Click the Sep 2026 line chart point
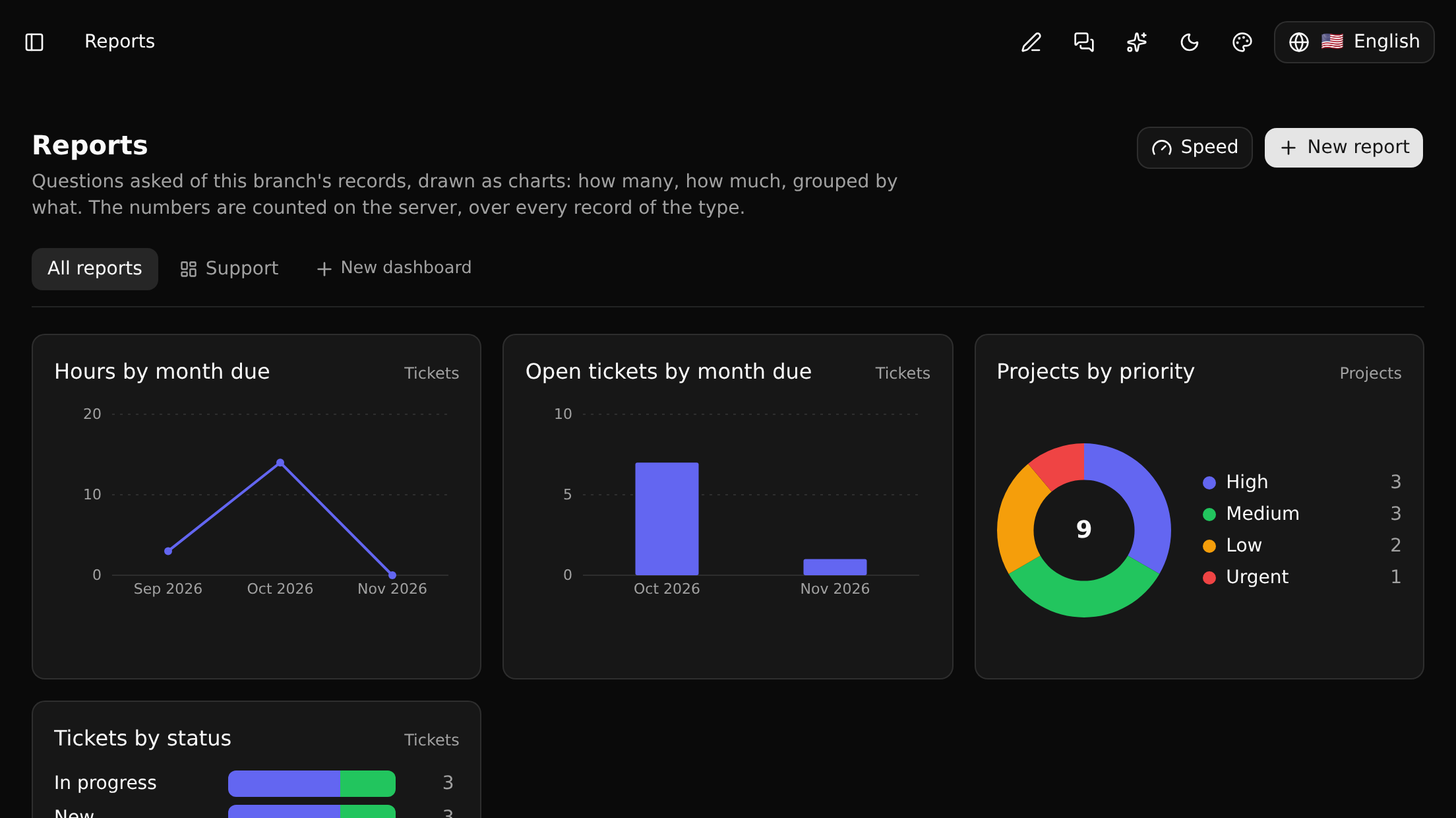The height and width of the screenshot is (818, 1456). 168,551
